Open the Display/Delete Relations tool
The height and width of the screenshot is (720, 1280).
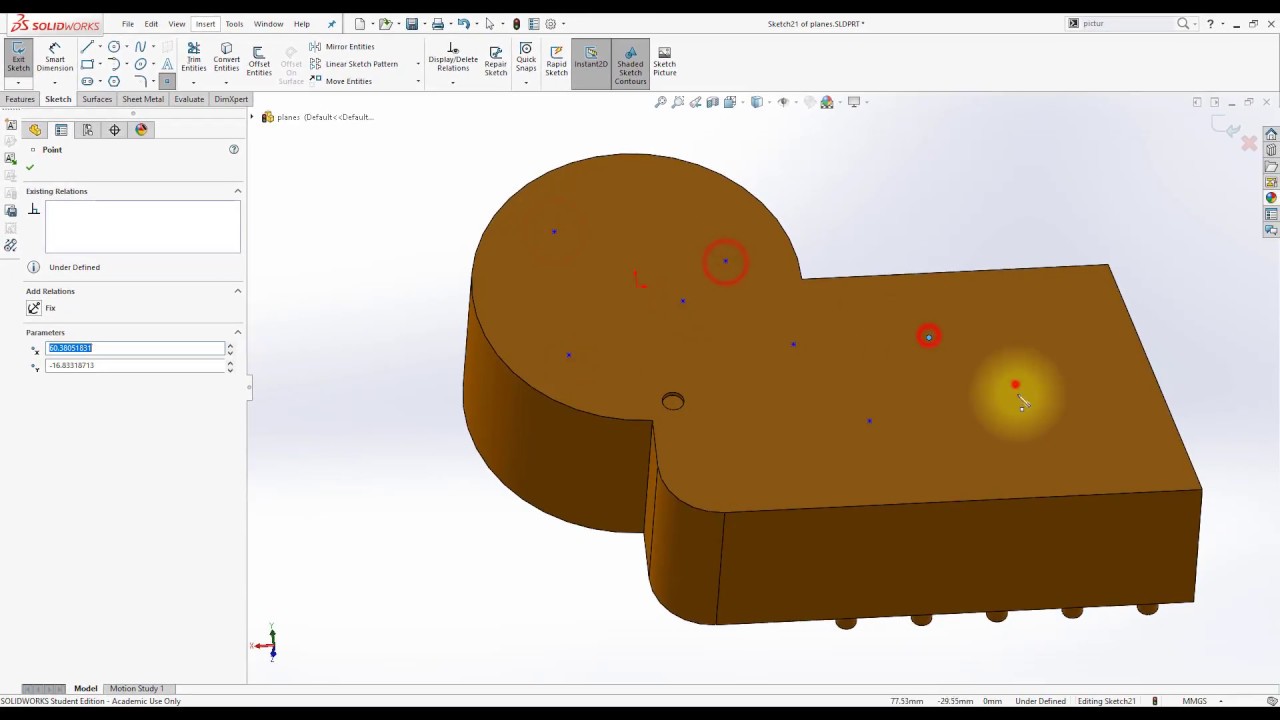click(453, 58)
